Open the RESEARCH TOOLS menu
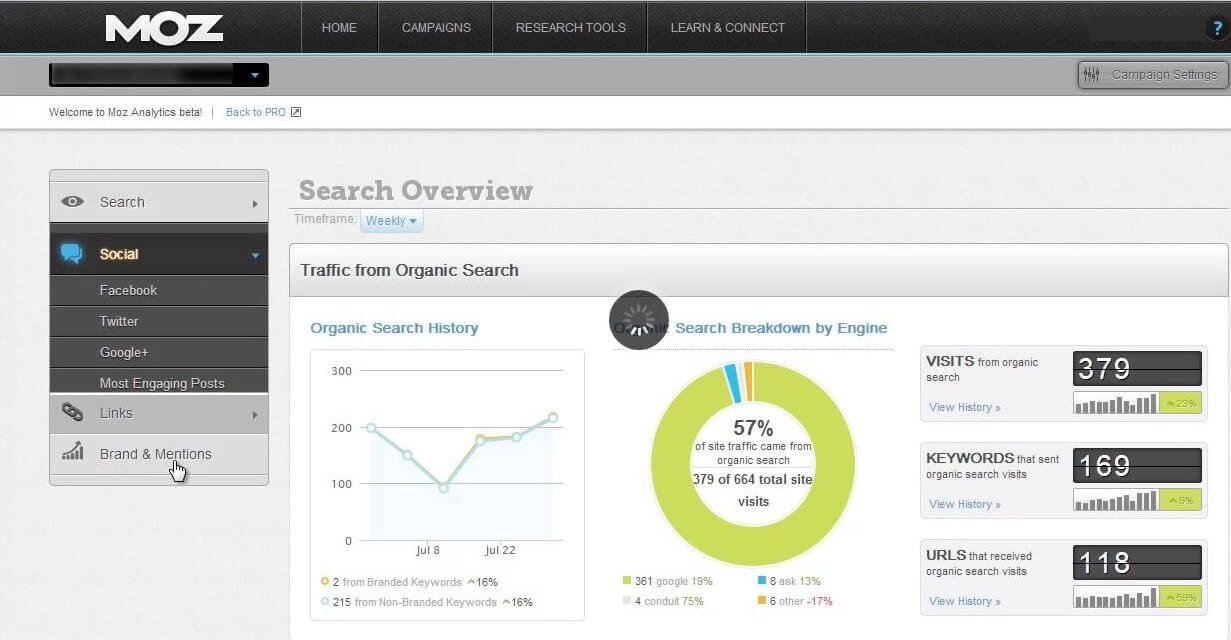Viewport: 1231px width, 640px height. click(570, 28)
